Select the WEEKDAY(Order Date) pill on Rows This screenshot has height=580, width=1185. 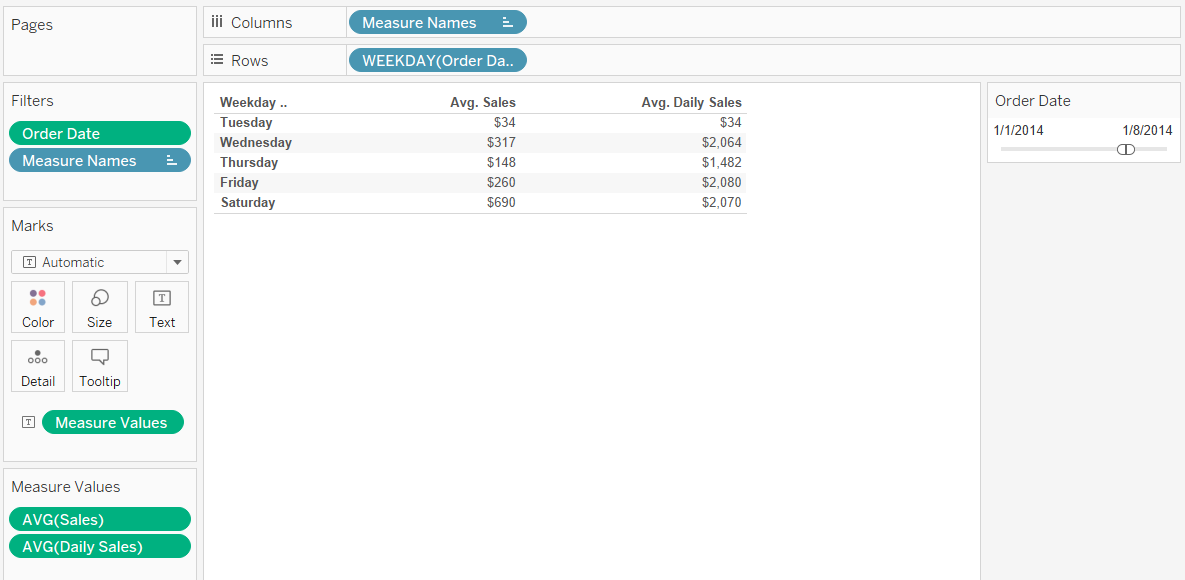coord(438,60)
